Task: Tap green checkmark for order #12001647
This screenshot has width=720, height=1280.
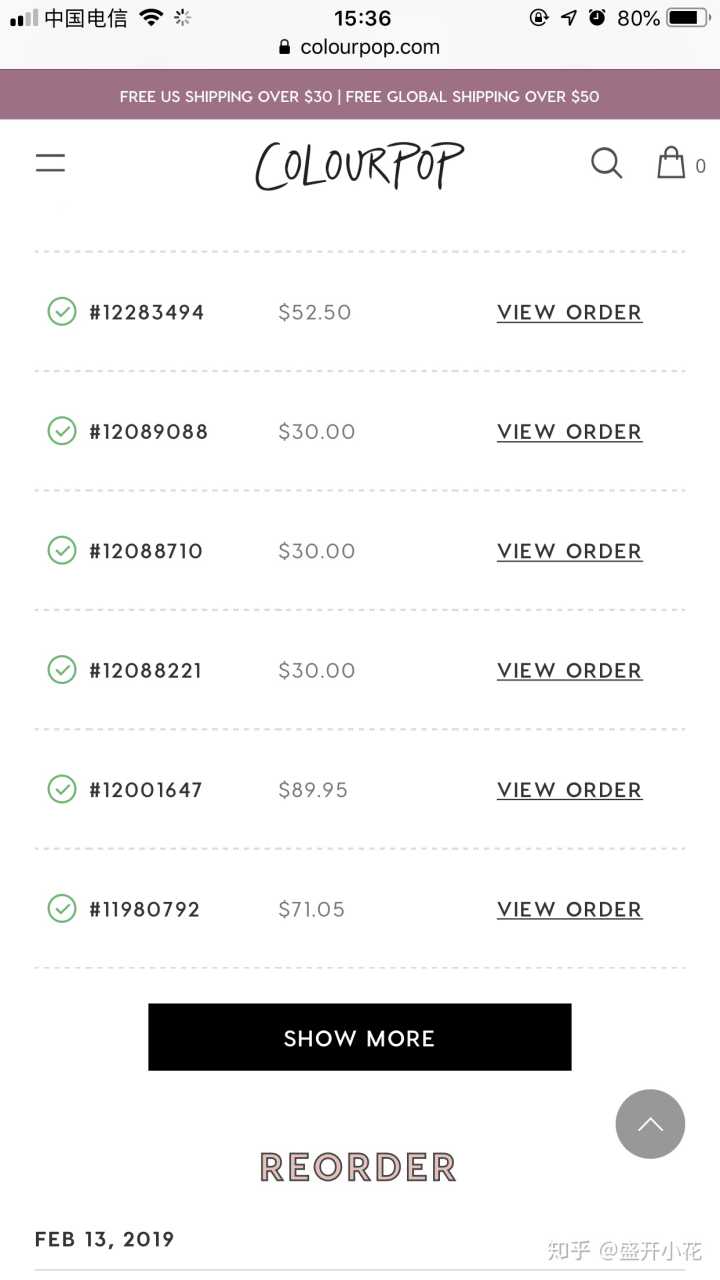Action: (x=62, y=790)
